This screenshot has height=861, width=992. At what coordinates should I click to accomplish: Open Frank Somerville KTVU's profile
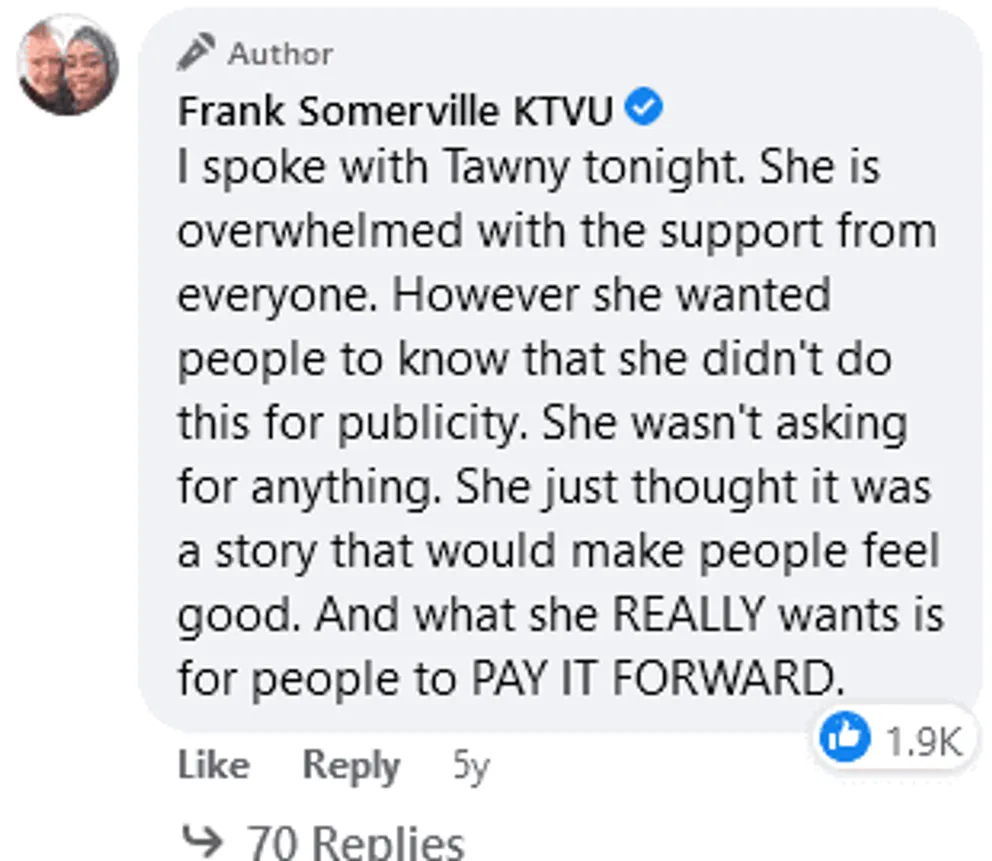[x=395, y=111]
